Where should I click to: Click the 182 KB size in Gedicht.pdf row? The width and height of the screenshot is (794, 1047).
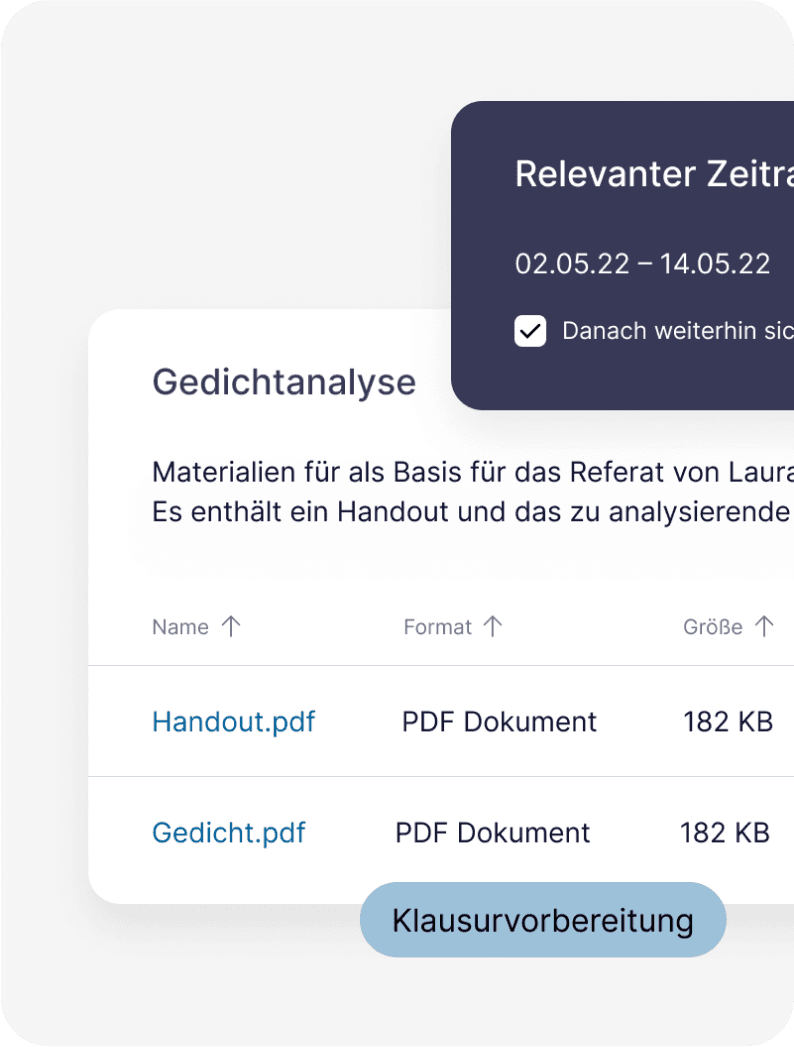pos(725,833)
